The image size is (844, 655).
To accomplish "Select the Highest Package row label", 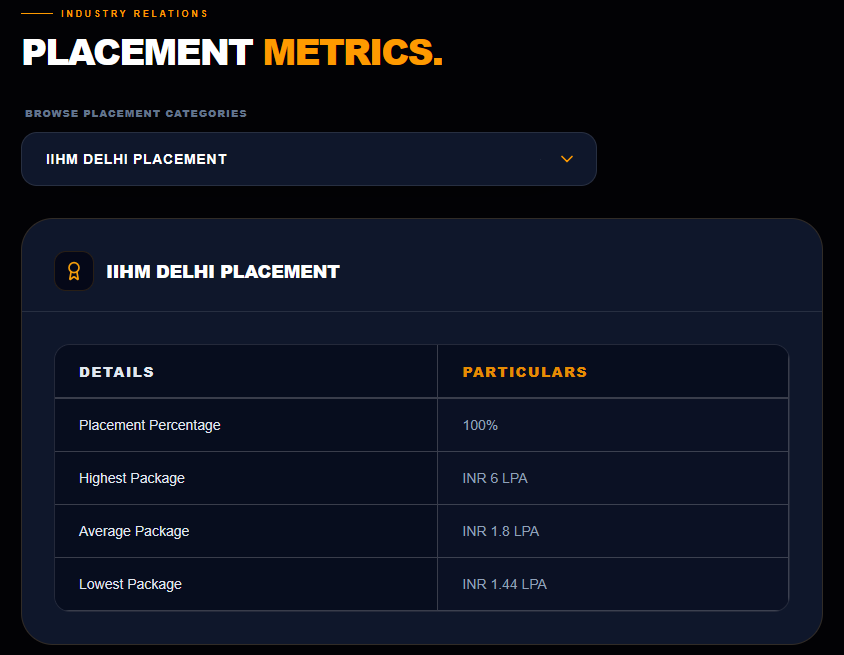I will [132, 478].
